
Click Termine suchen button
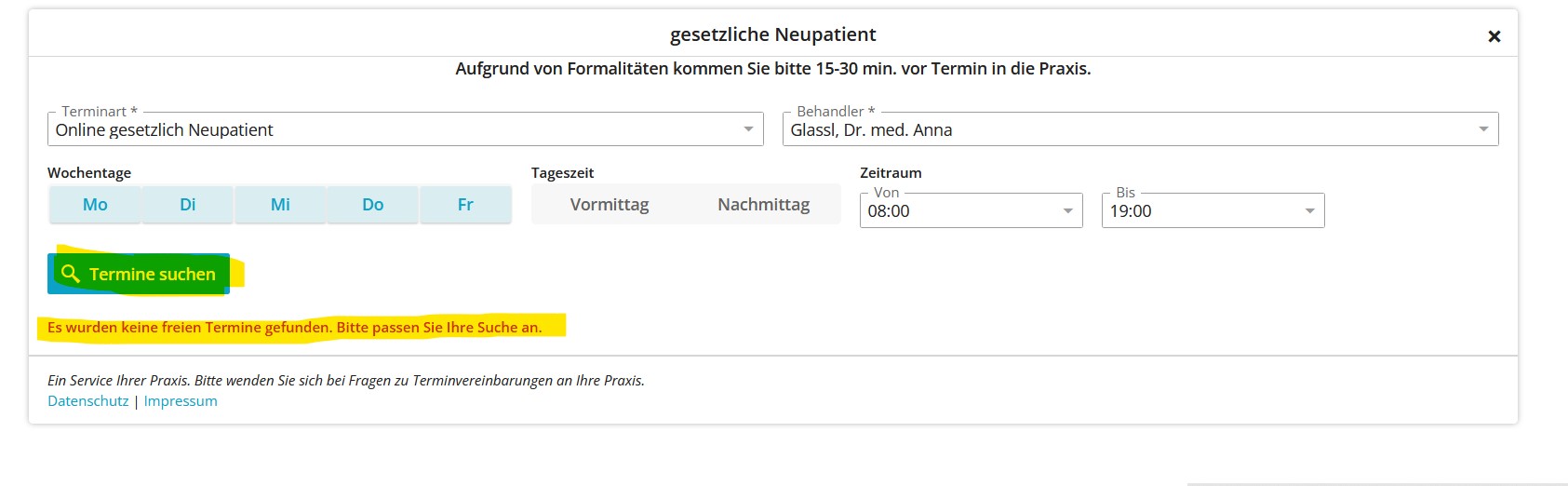coord(139,274)
